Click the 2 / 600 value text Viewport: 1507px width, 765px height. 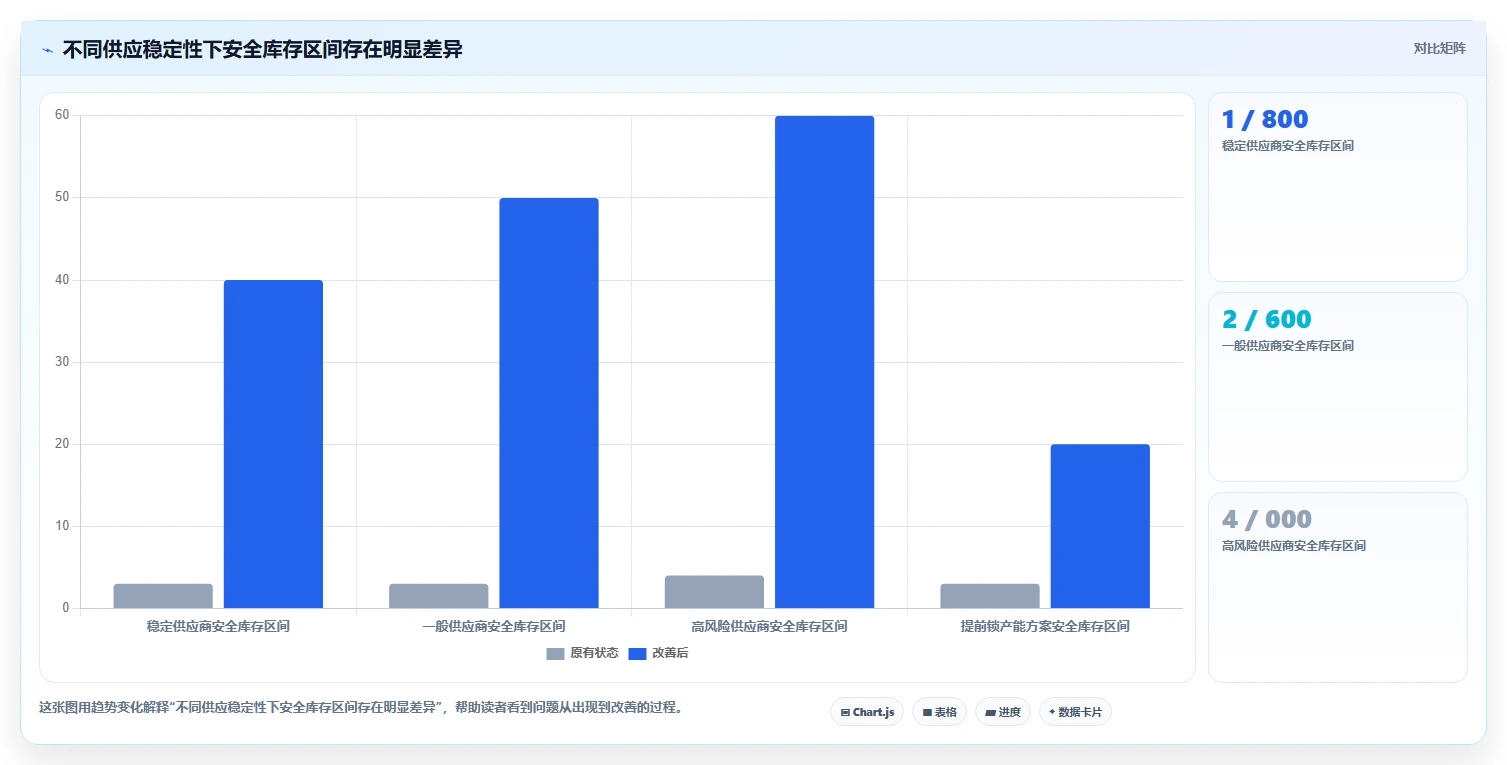coord(1266,320)
